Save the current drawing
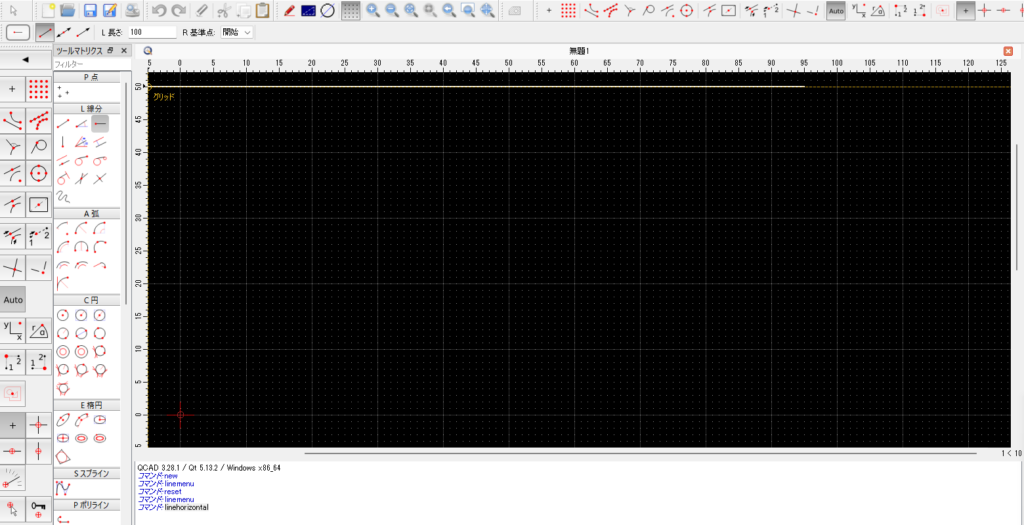 click(91, 10)
